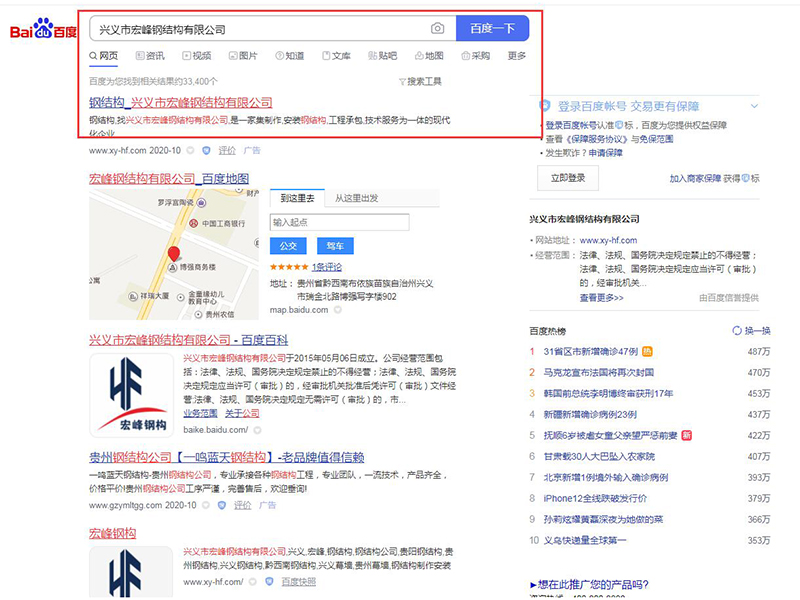Click the 公交 button
The image size is (800, 600).
(x=288, y=246)
